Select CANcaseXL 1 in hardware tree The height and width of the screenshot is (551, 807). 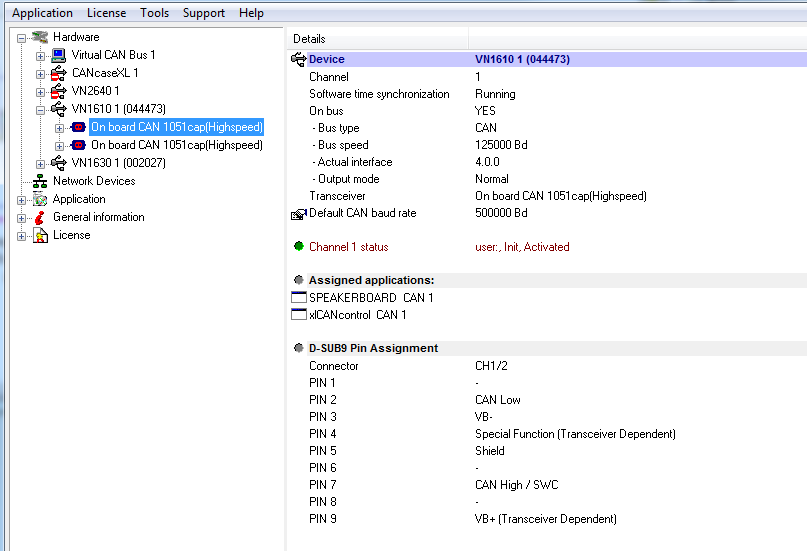tap(105, 73)
